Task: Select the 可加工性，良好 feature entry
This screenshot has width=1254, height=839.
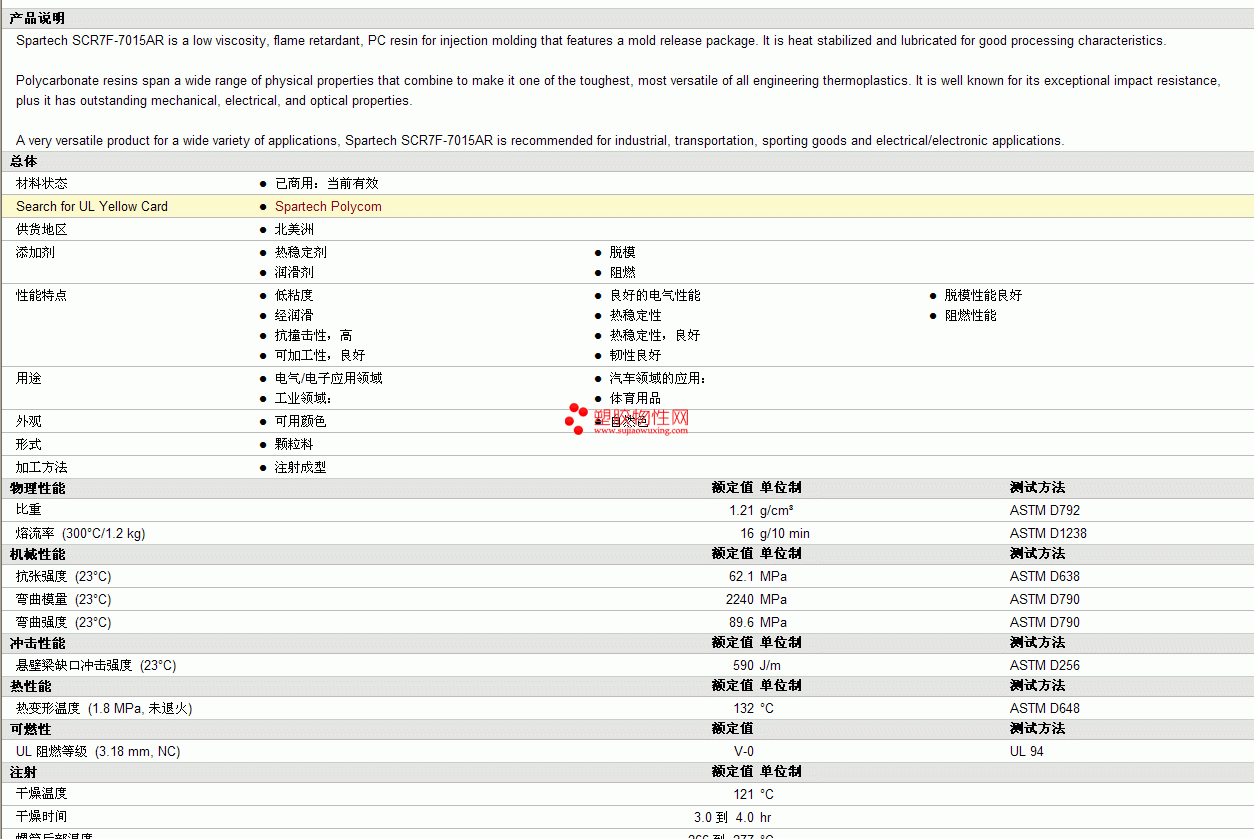Action: tap(320, 355)
